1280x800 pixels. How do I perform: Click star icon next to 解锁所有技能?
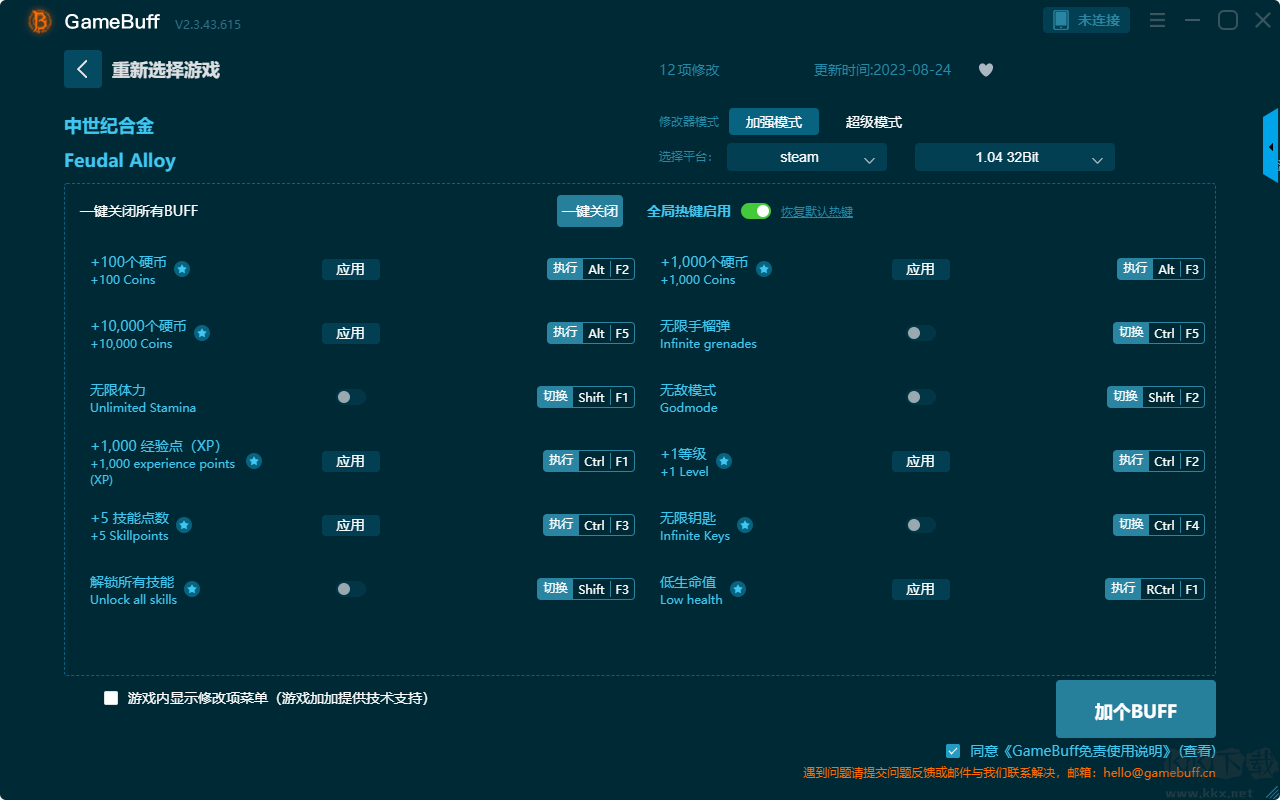click(x=192, y=589)
